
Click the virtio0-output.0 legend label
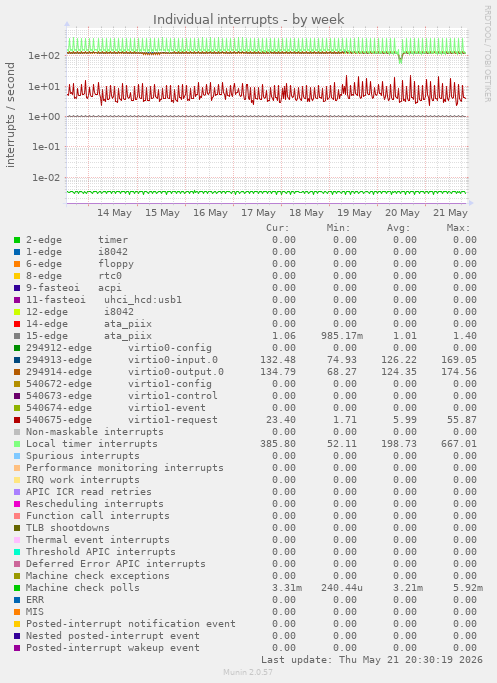pyautogui.click(x=176, y=372)
